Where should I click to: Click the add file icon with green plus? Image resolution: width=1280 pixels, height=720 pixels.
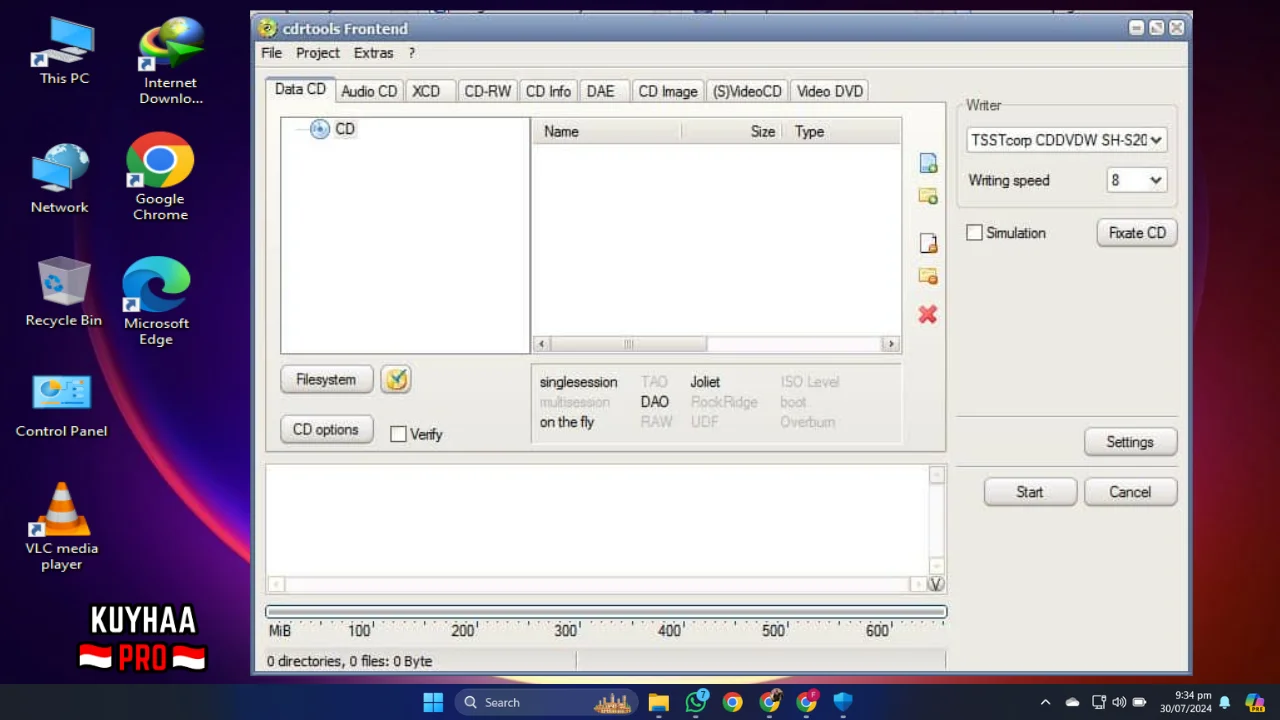pyautogui.click(x=928, y=163)
